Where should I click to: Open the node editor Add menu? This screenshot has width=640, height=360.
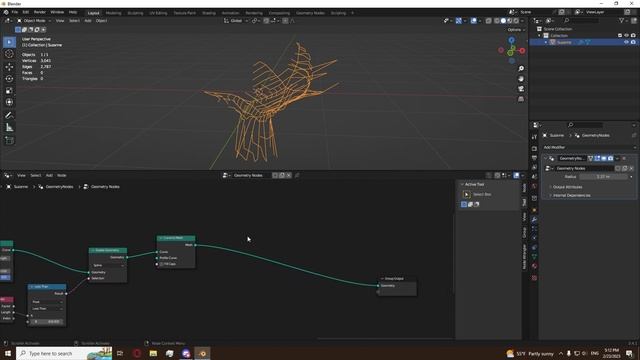coord(49,176)
